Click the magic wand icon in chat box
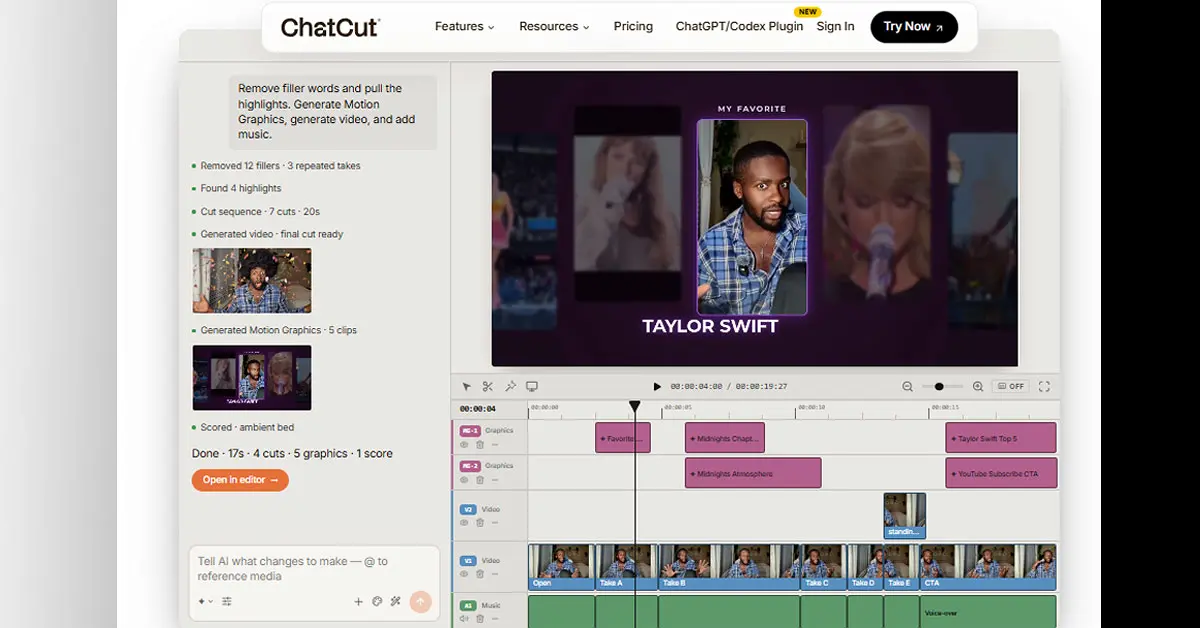Screen dimensions: 1200x628 (x=396, y=601)
